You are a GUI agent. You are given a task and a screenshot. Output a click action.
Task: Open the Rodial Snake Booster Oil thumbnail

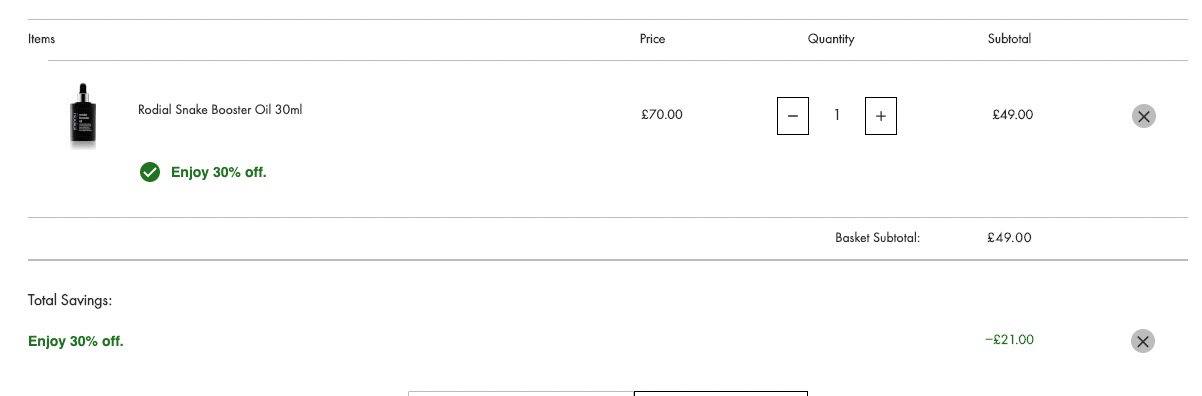(x=82, y=116)
